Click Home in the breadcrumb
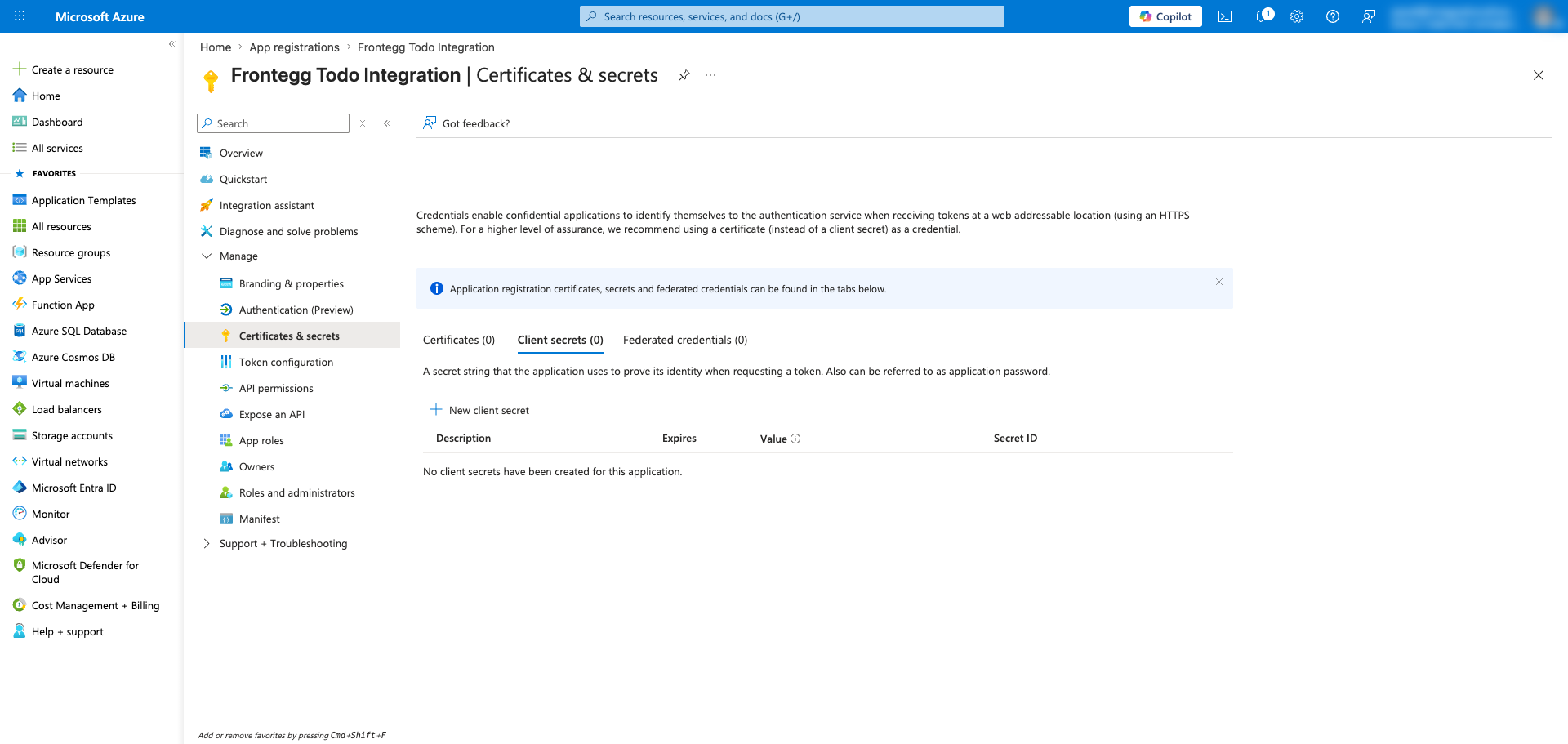 tap(216, 47)
